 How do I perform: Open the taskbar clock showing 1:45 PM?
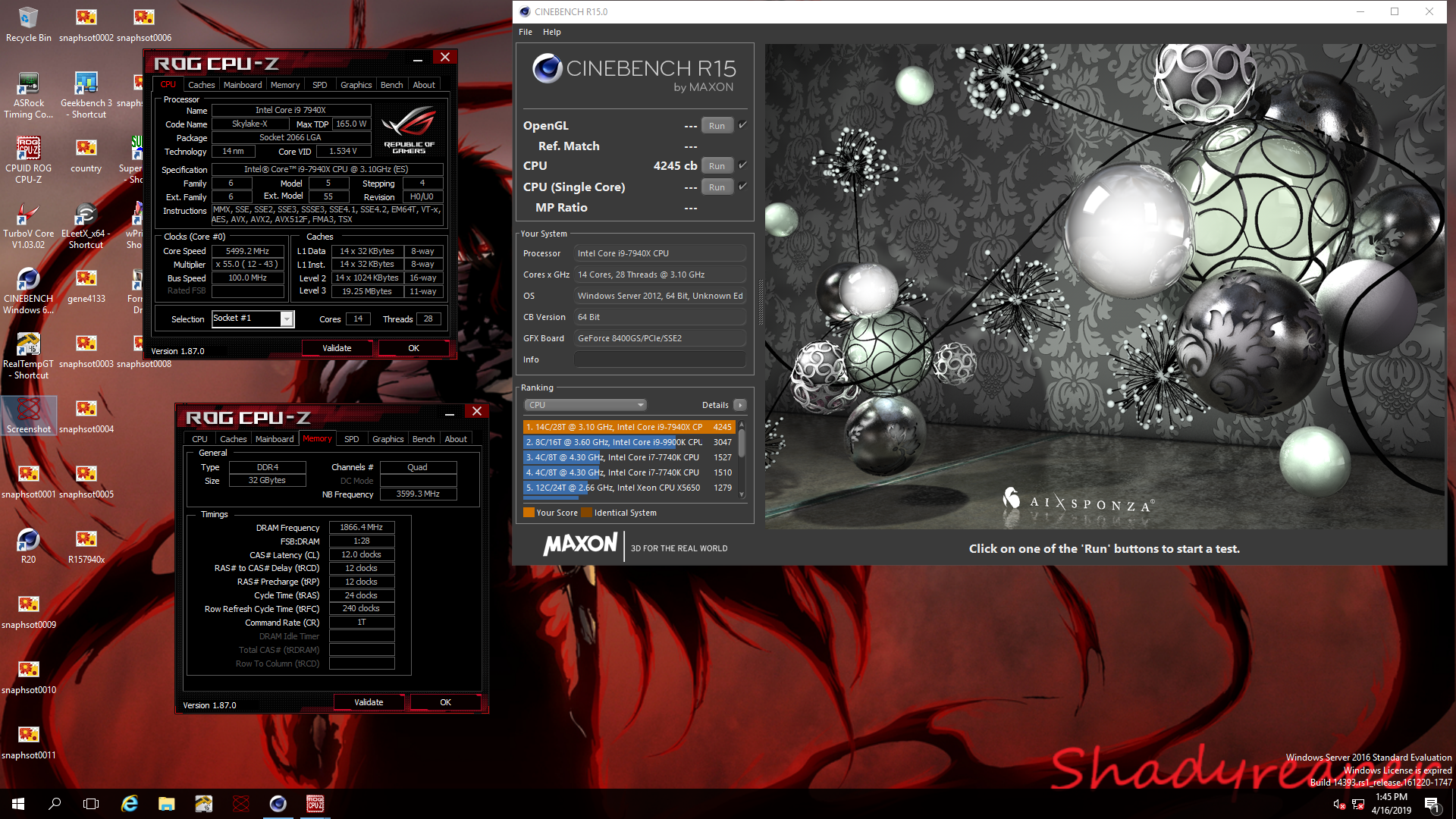coord(1391,804)
